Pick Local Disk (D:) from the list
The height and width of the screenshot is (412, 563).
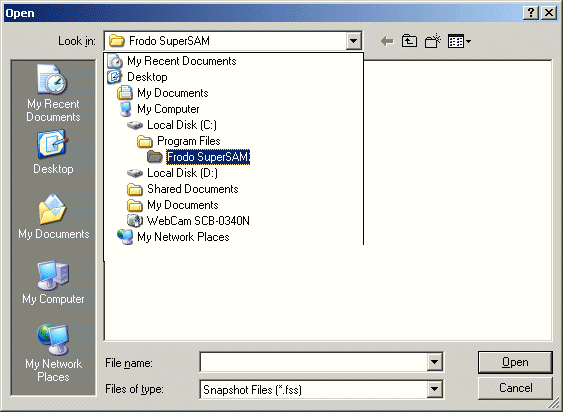click(x=172, y=173)
